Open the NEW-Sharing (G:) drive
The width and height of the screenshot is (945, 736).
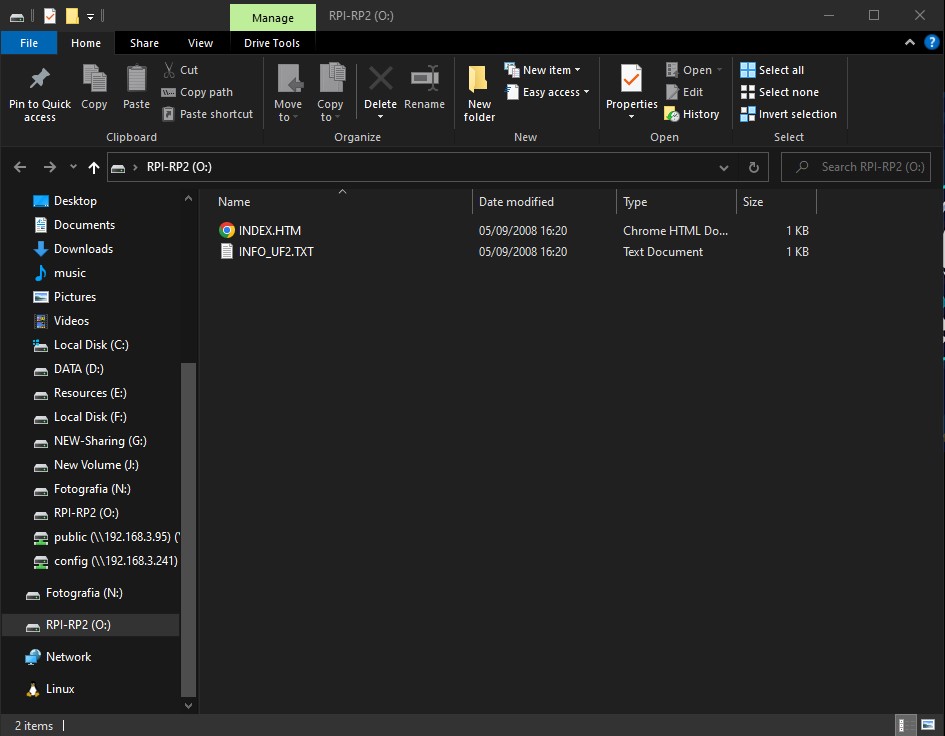[x=100, y=441]
